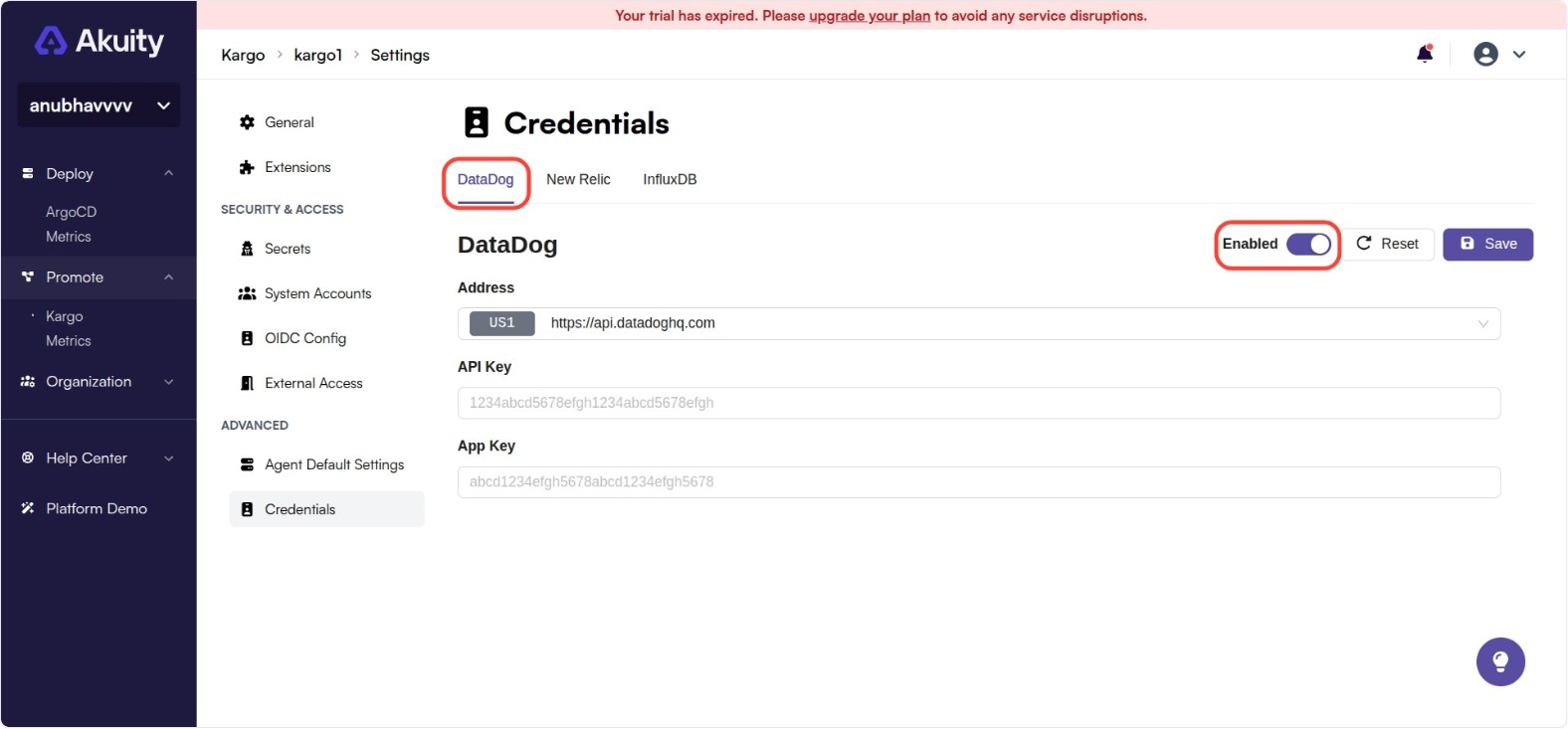The height and width of the screenshot is (729, 1568).
Task: Click the help lightbulb button
Action: pyautogui.click(x=1500, y=661)
